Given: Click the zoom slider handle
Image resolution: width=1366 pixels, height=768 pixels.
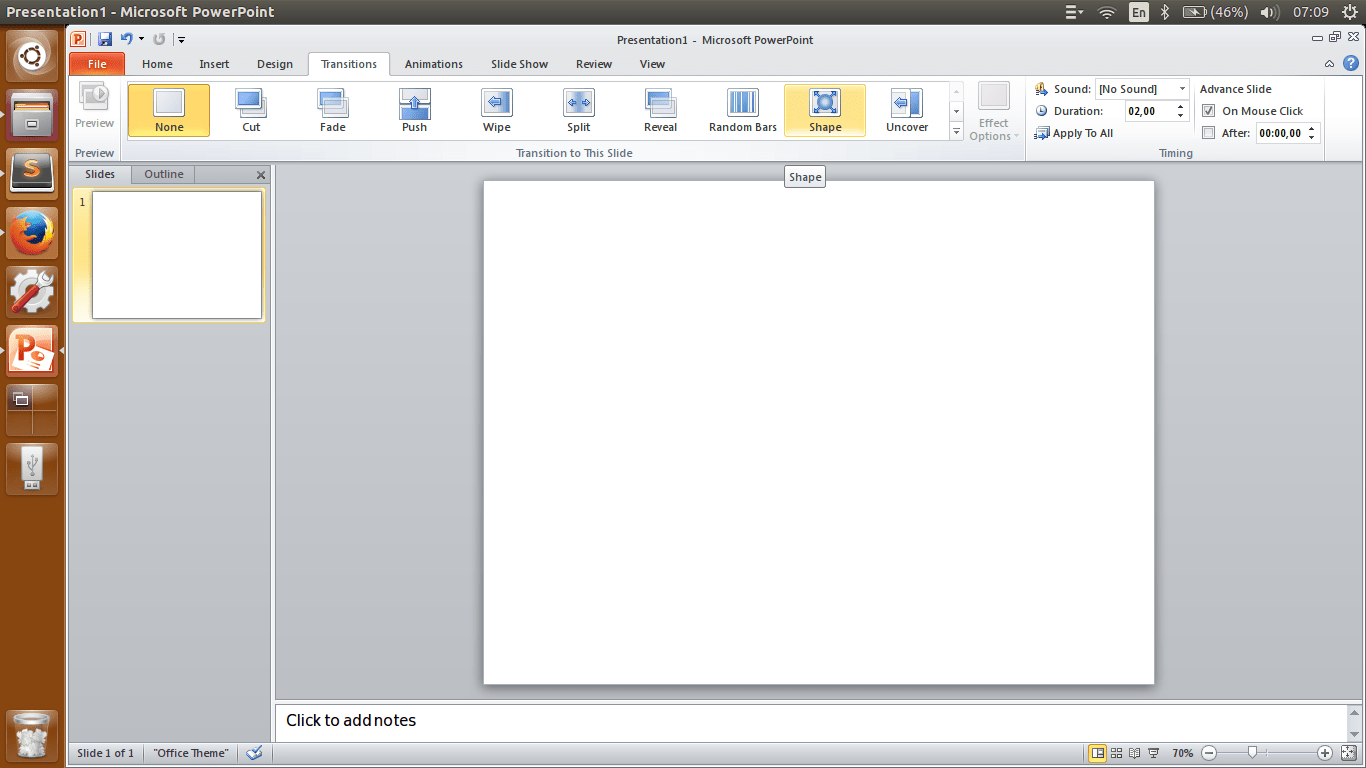Looking at the screenshot, I should pos(1252,753).
